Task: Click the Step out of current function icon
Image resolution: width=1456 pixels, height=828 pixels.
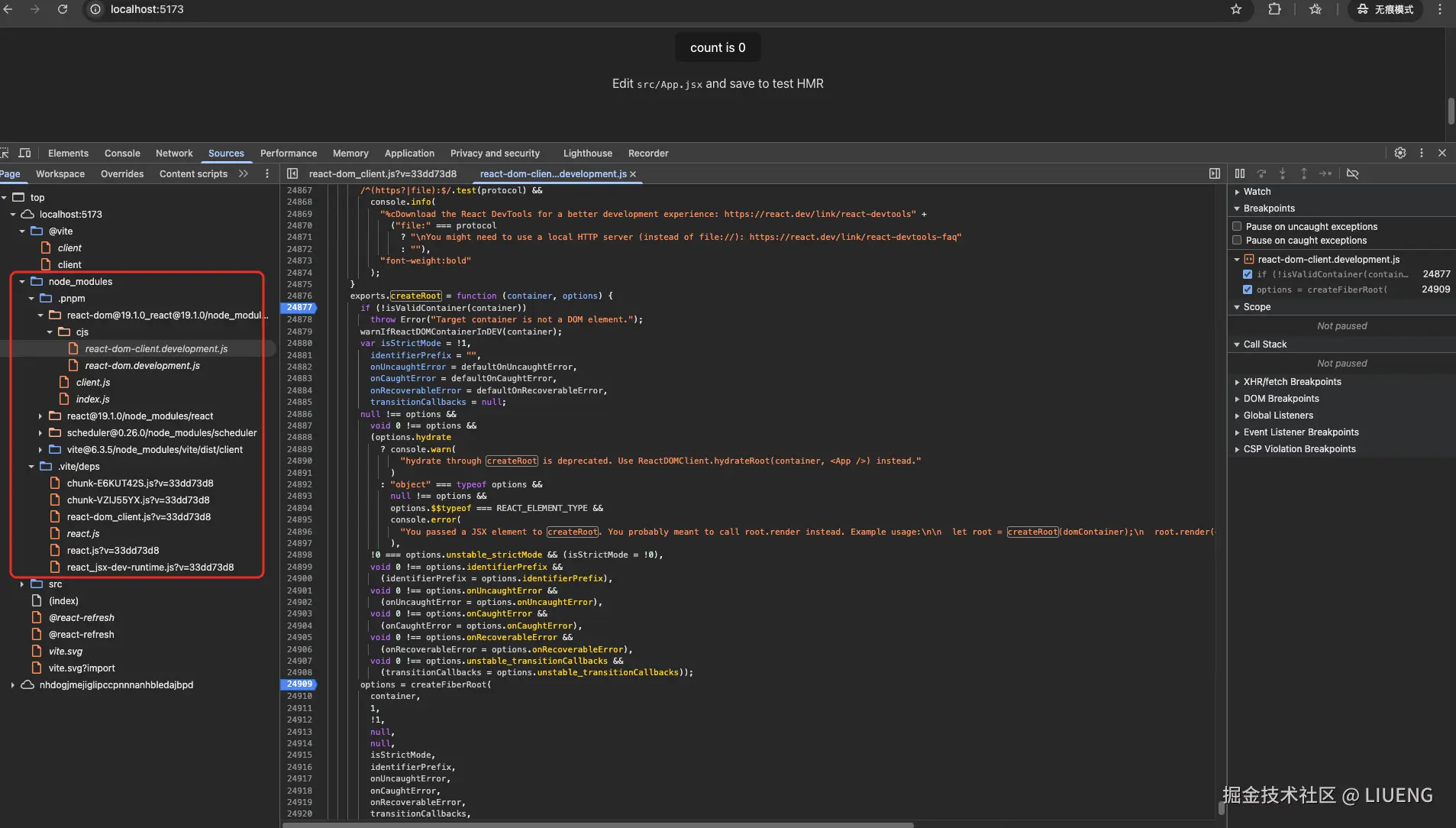Action: (x=1305, y=174)
